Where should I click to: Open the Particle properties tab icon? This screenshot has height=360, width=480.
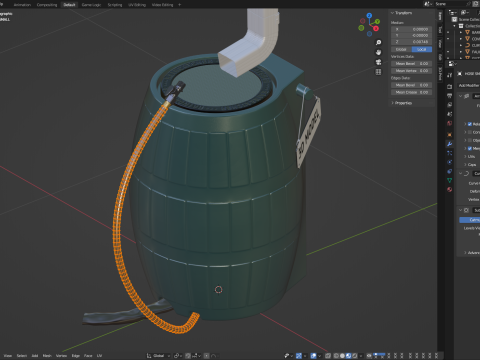coord(450,153)
